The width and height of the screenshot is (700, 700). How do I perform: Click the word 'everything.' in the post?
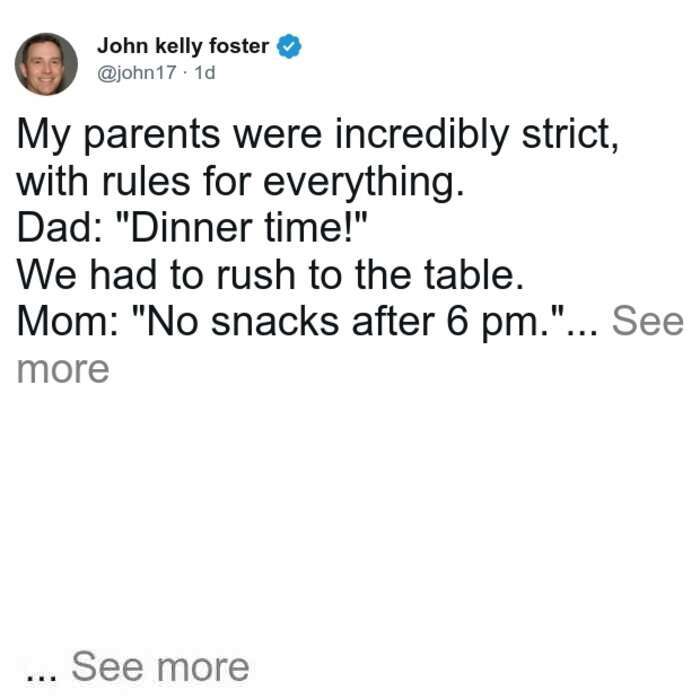pos(364,183)
